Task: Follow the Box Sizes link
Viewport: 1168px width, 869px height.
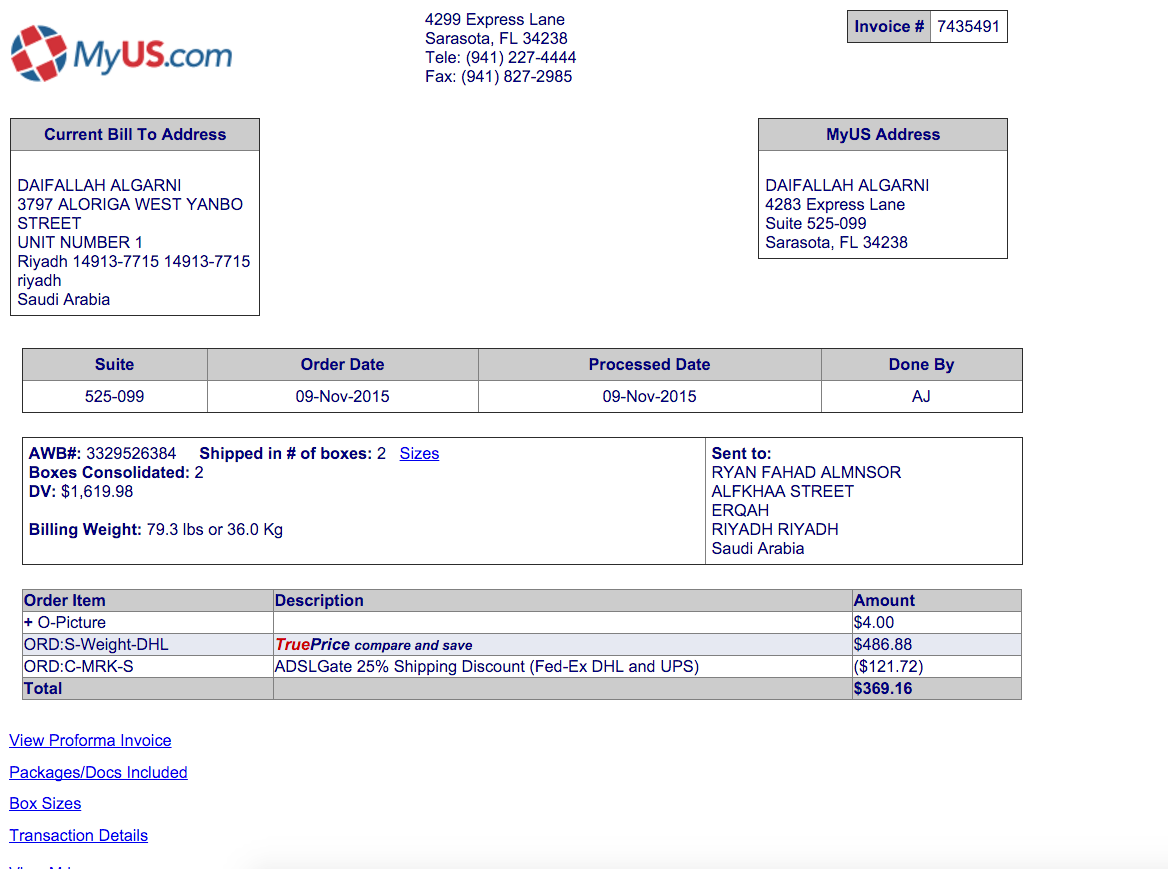Action: pyautogui.click(x=45, y=803)
